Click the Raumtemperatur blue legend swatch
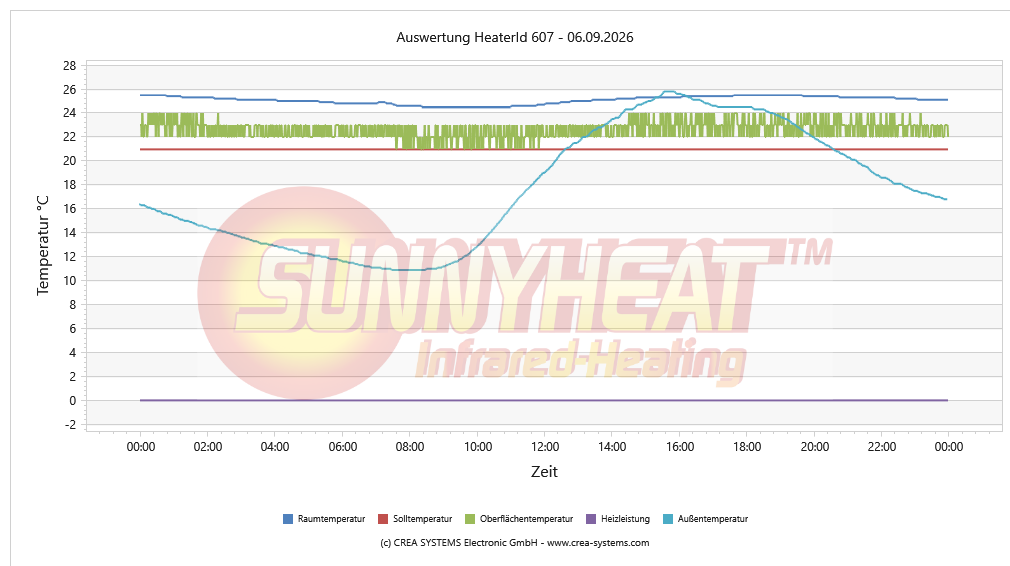Viewport: 1010px width, 566px height. (x=288, y=519)
